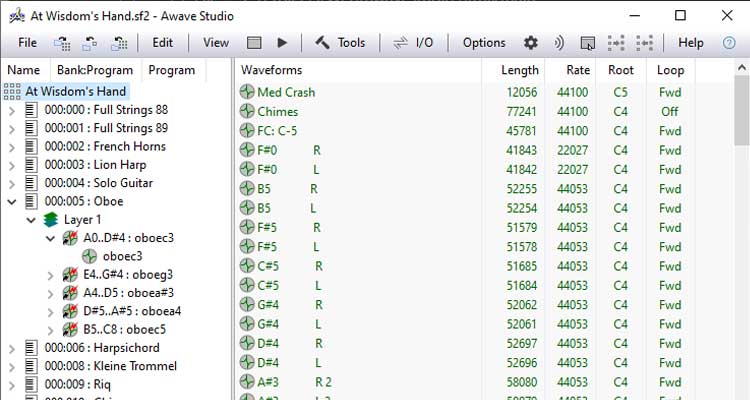Expand 000:006 Harpsichord instrument
This screenshot has width=750, height=400.
pos(12,349)
